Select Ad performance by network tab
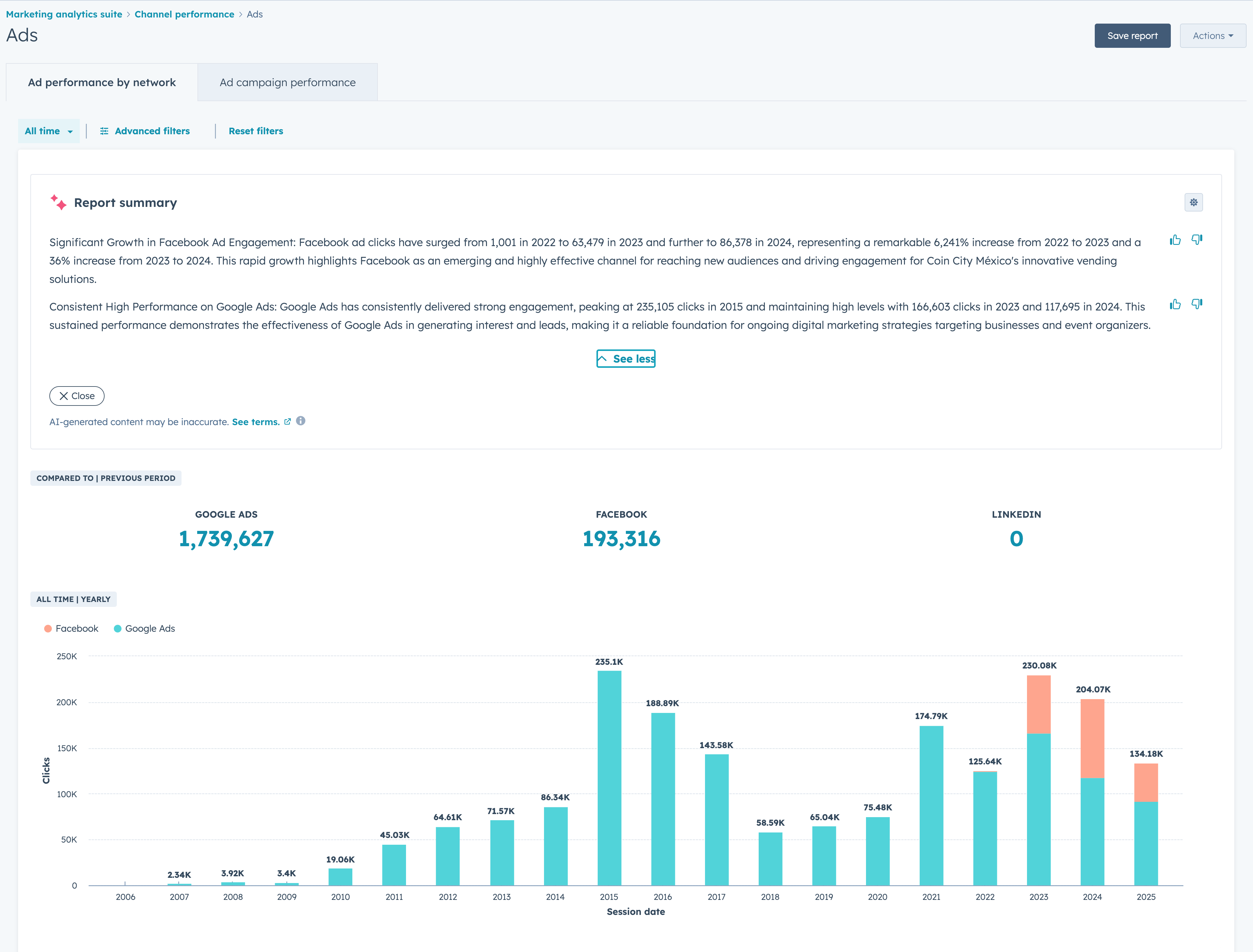The width and height of the screenshot is (1253, 952). point(102,82)
